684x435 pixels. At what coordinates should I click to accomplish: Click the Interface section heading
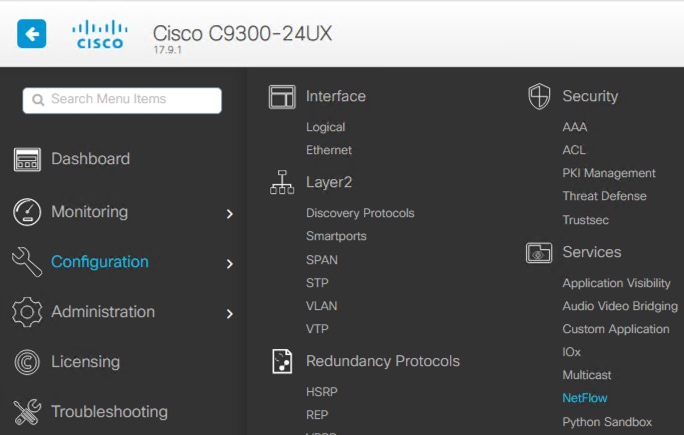[x=336, y=96]
